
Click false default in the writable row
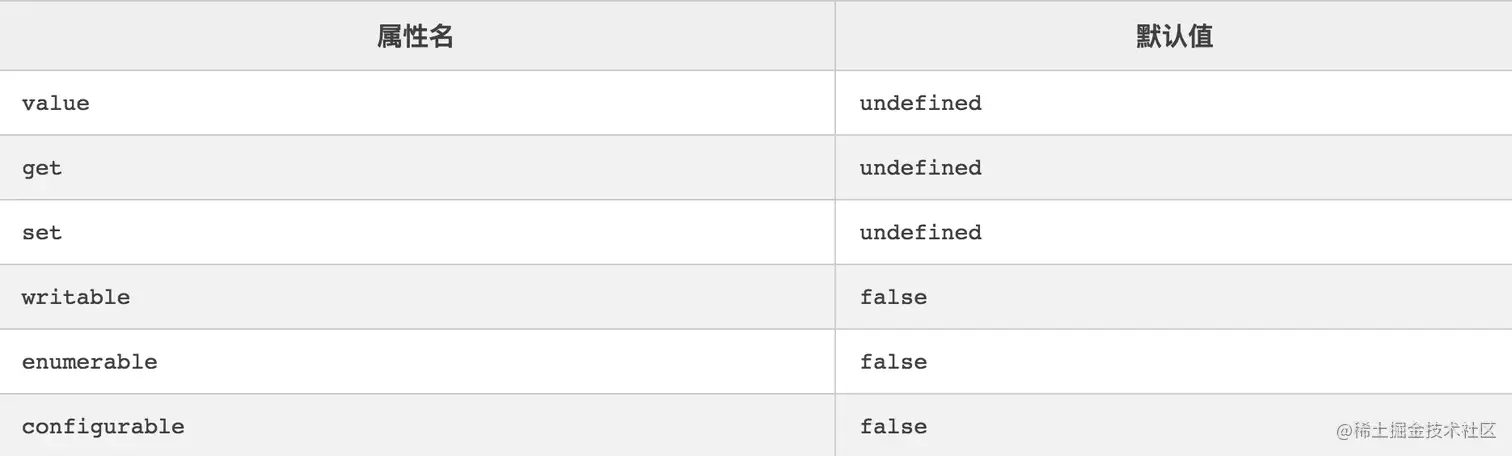pos(893,297)
